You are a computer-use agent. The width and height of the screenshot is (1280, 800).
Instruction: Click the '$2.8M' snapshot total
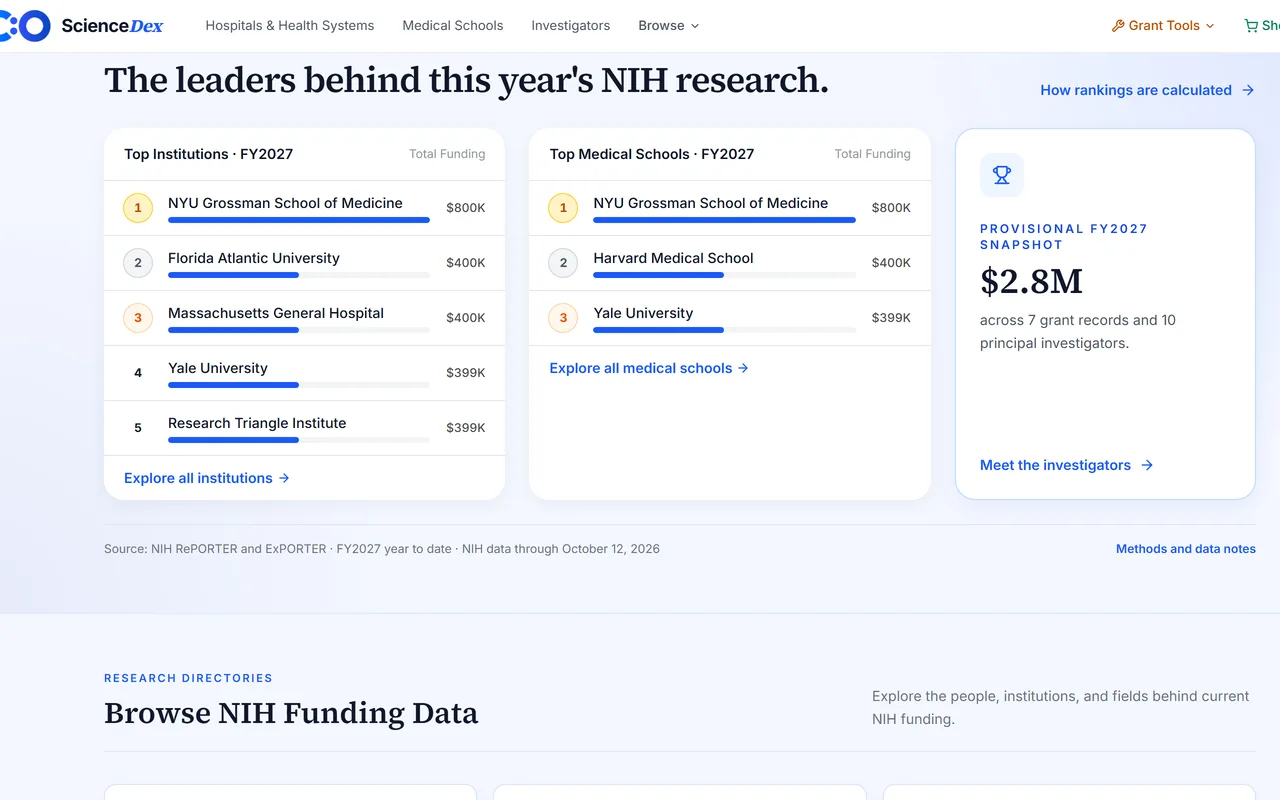(x=1031, y=282)
